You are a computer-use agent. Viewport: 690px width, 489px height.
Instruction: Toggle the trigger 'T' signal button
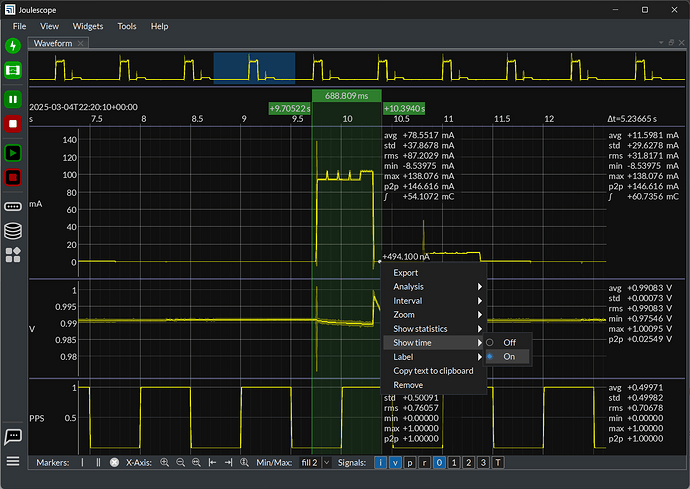click(x=498, y=463)
